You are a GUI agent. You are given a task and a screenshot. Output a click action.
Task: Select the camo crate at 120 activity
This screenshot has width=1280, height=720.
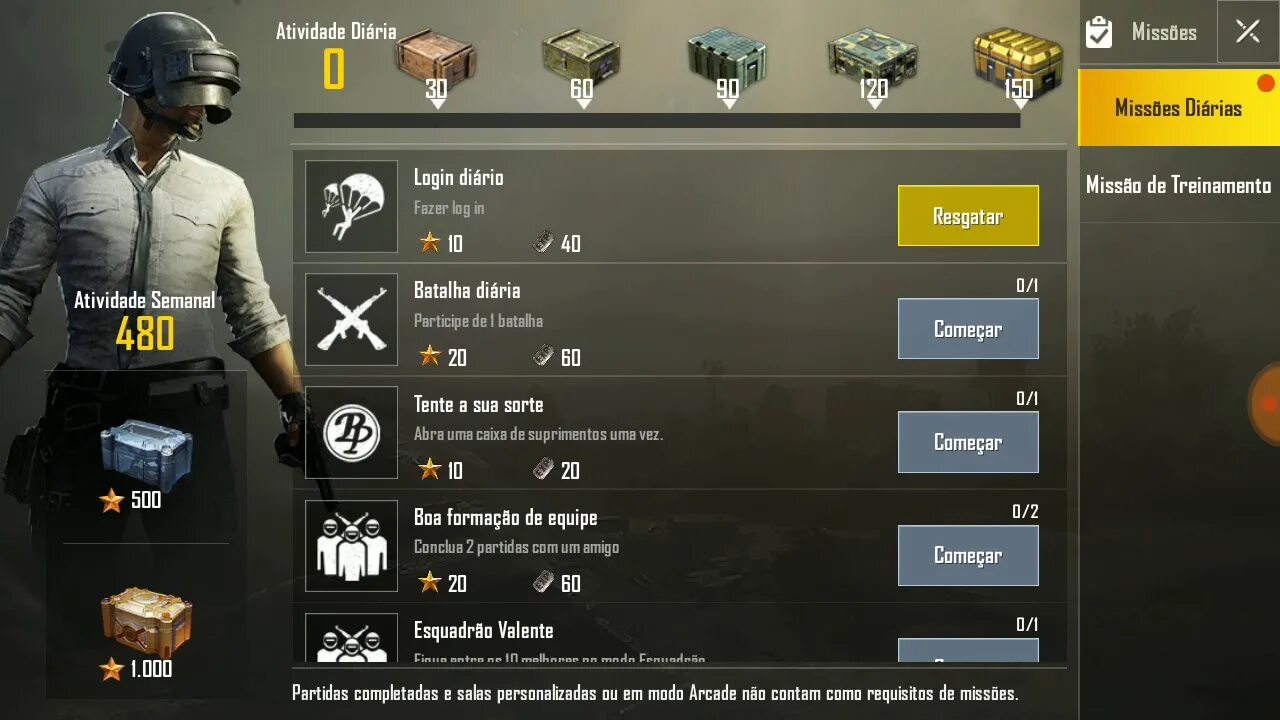[873, 59]
